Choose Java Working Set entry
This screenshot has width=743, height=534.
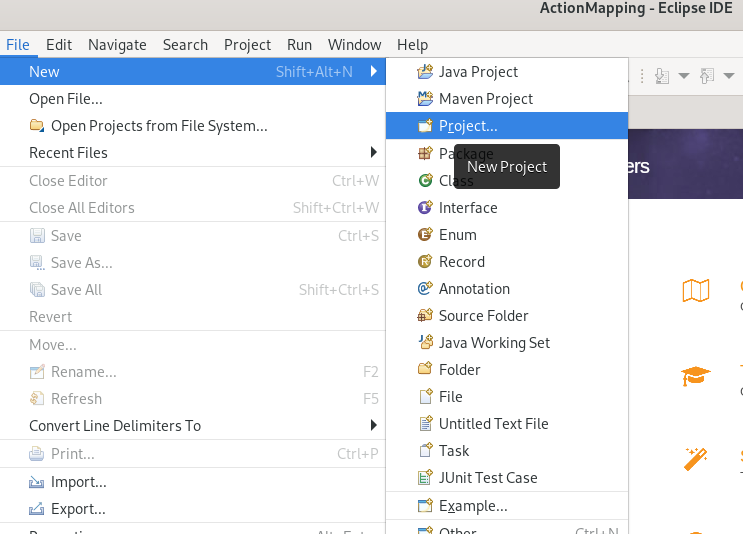(507, 342)
